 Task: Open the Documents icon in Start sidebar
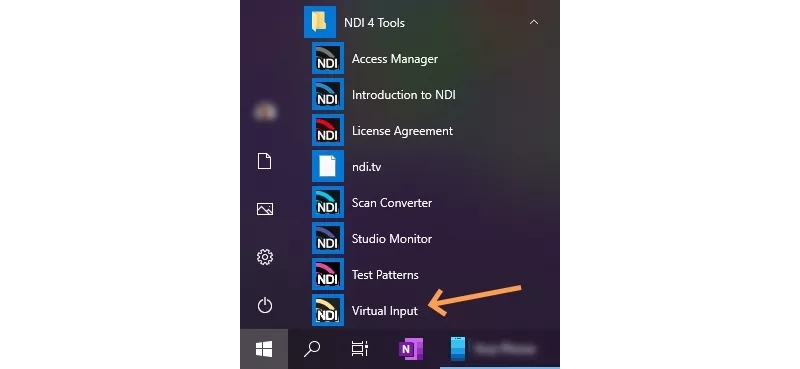[264, 161]
